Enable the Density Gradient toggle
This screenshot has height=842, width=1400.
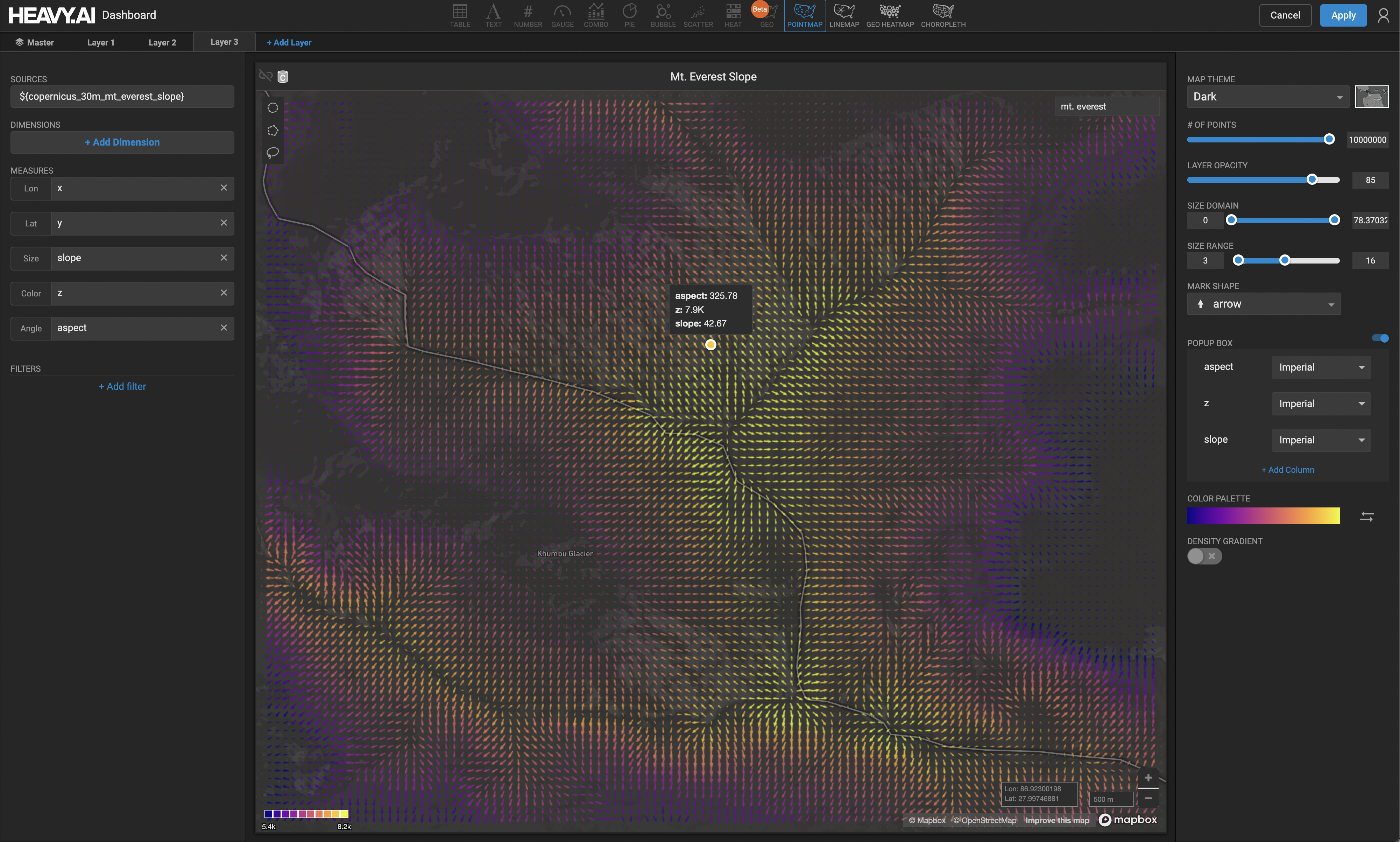(1204, 556)
